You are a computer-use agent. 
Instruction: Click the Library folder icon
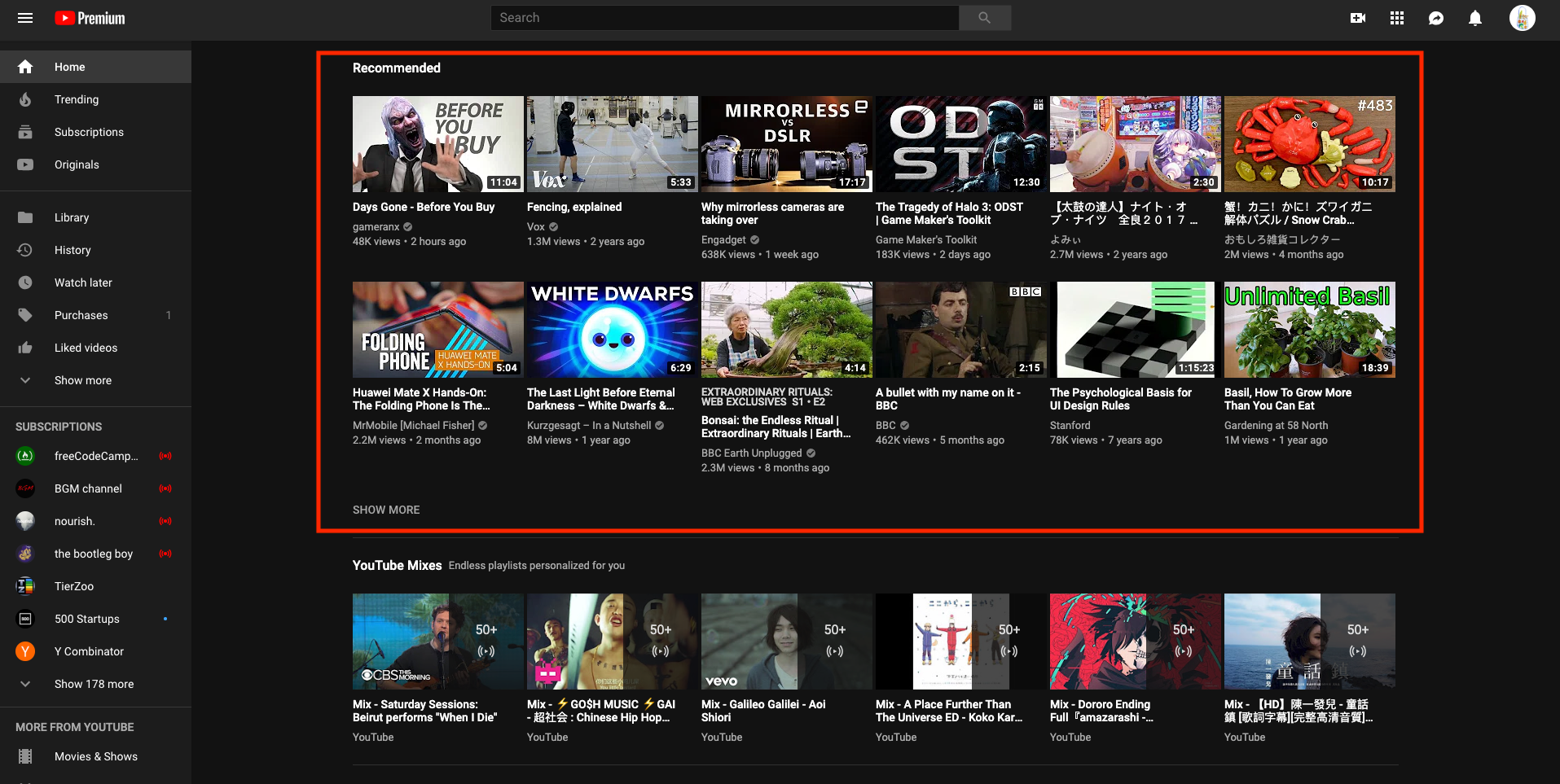tap(25, 217)
